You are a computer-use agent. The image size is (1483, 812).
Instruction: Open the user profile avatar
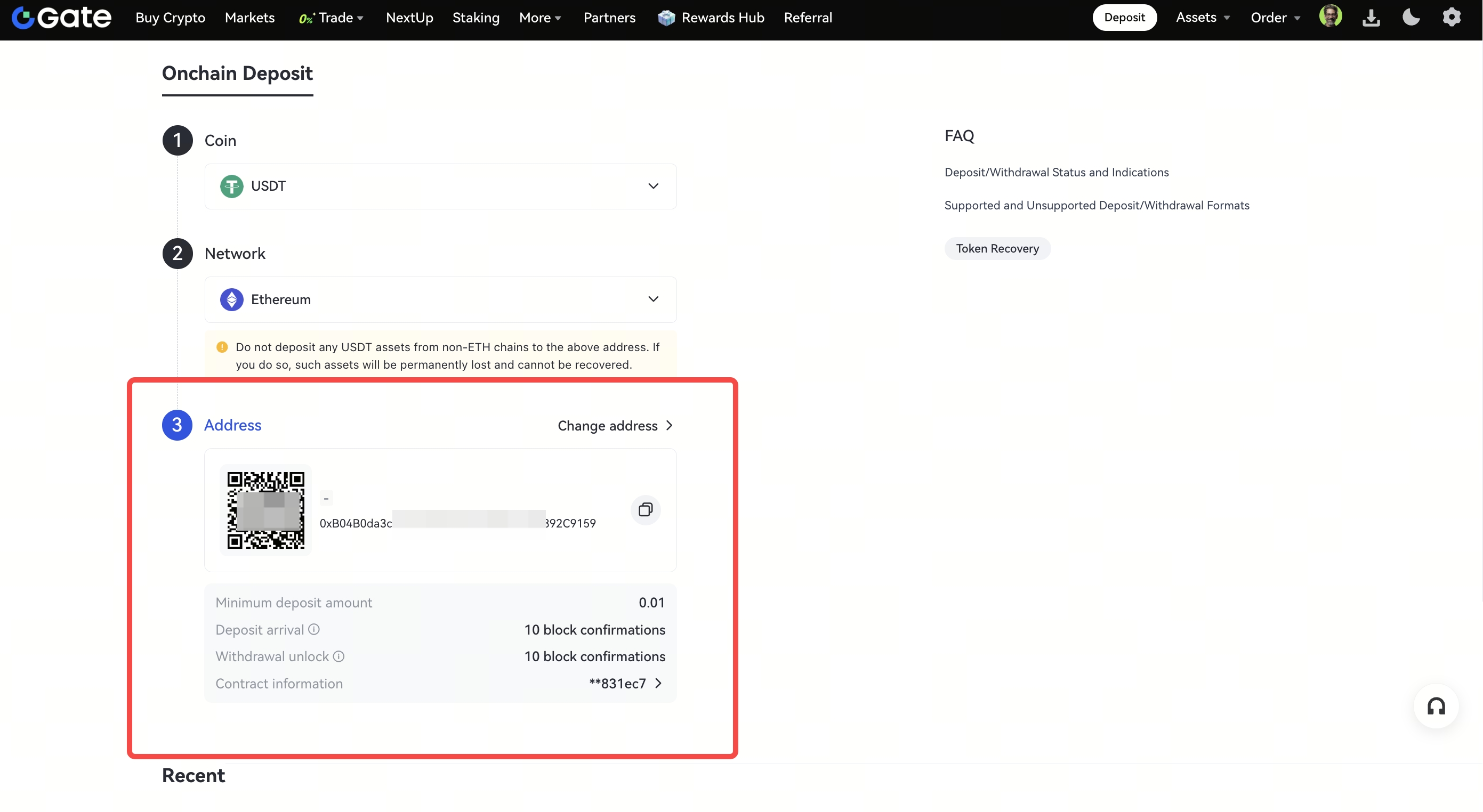pyautogui.click(x=1331, y=17)
